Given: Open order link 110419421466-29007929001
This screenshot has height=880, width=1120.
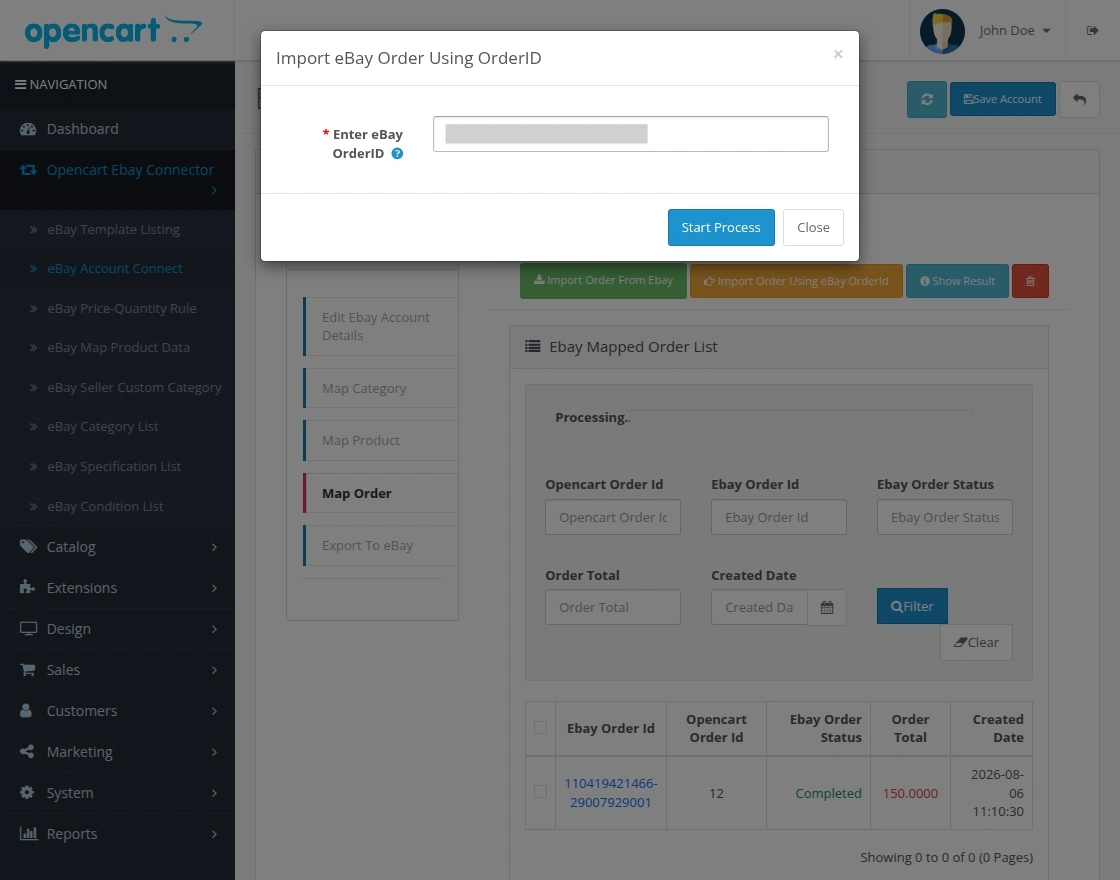Looking at the screenshot, I should (x=611, y=793).
